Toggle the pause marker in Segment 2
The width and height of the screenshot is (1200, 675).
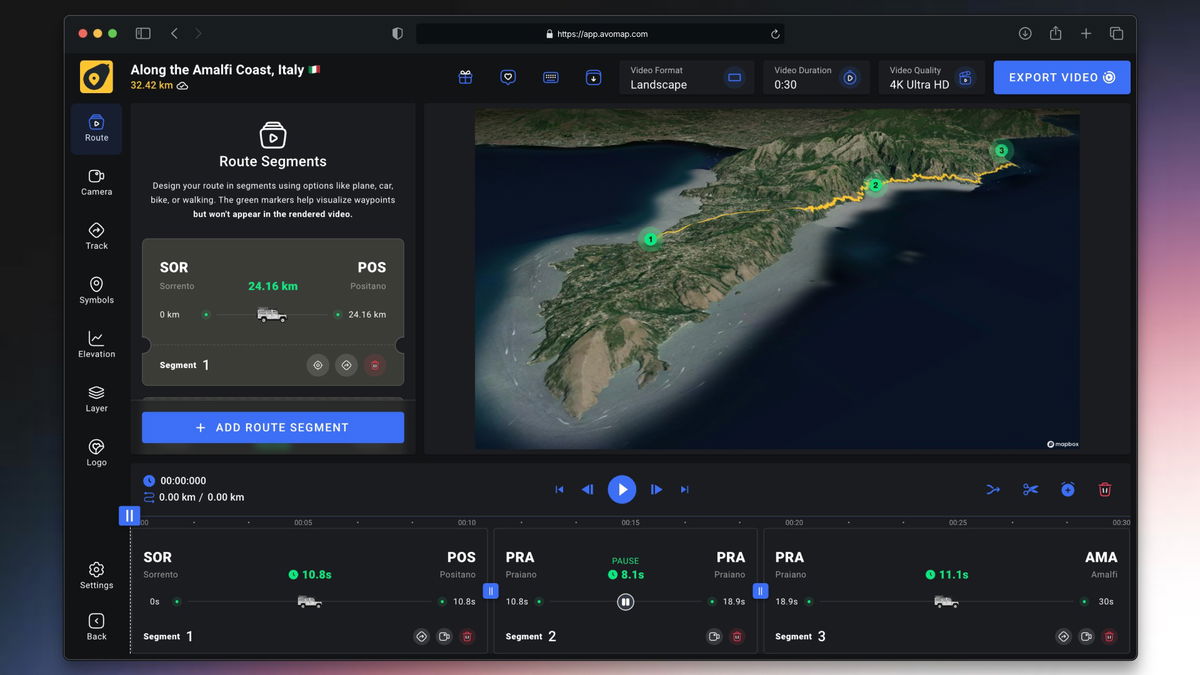(x=625, y=601)
